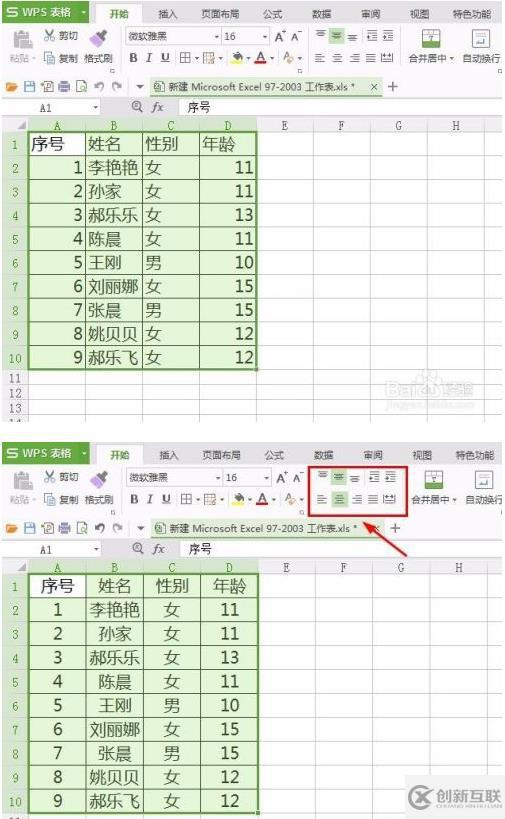Viewport: 505px width, 819px height.
Task: Click Undo arrow in lower window
Action: tap(100, 528)
